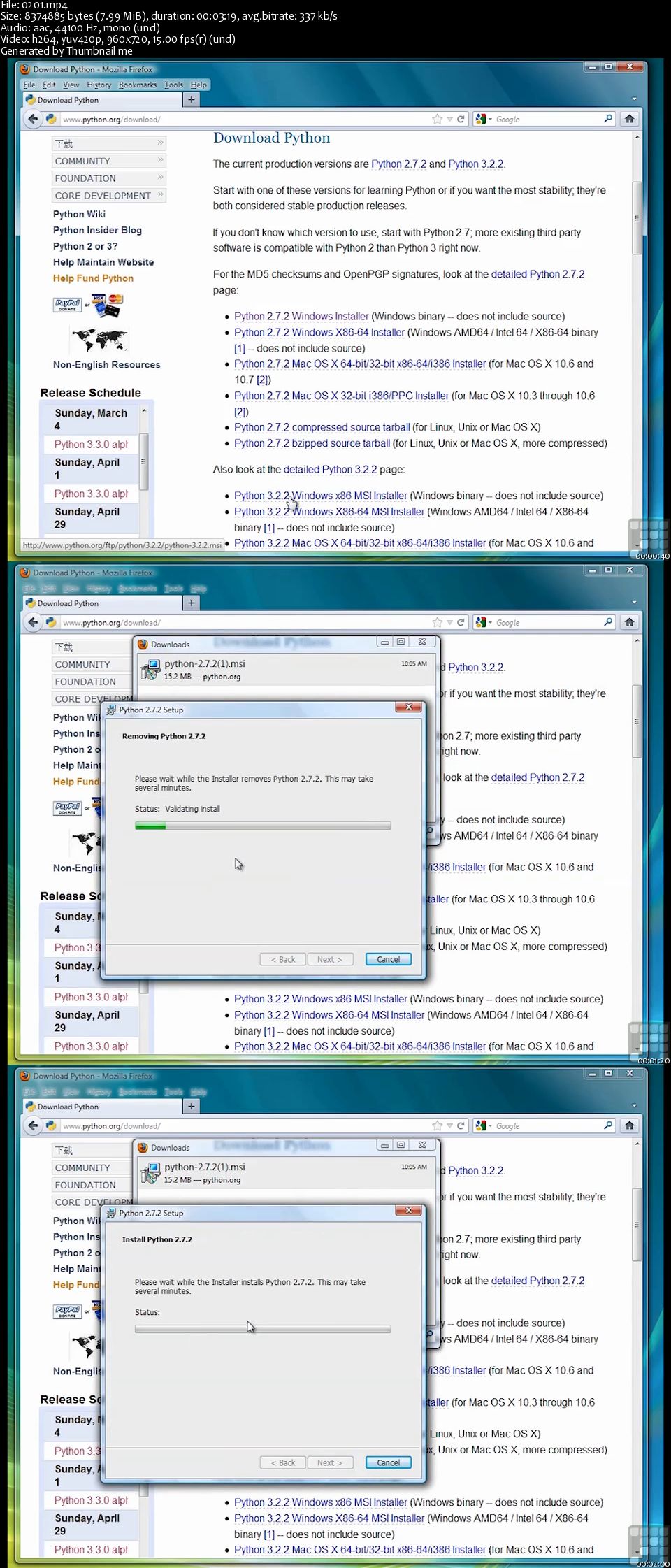The width and height of the screenshot is (671, 1568).
Task: Click Home icon in dialog-free Firefox window
Action: pyautogui.click(x=629, y=119)
